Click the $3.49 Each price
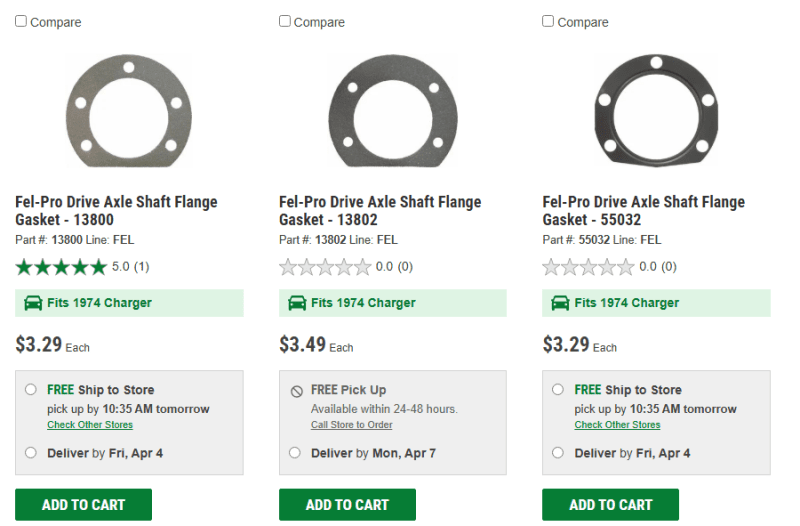The height and width of the screenshot is (526, 800). pyautogui.click(x=316, y=345)
